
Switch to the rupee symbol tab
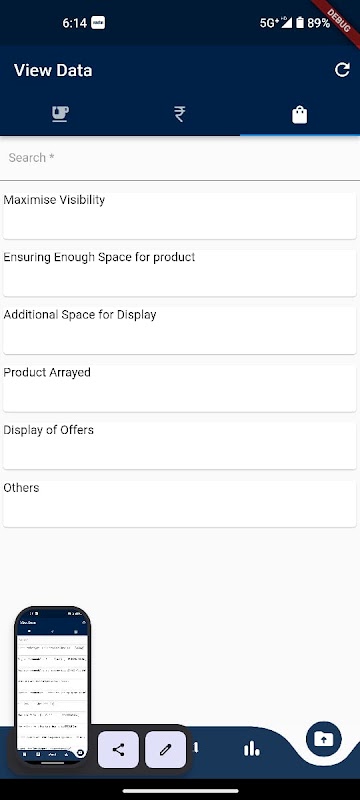(179, 114)
